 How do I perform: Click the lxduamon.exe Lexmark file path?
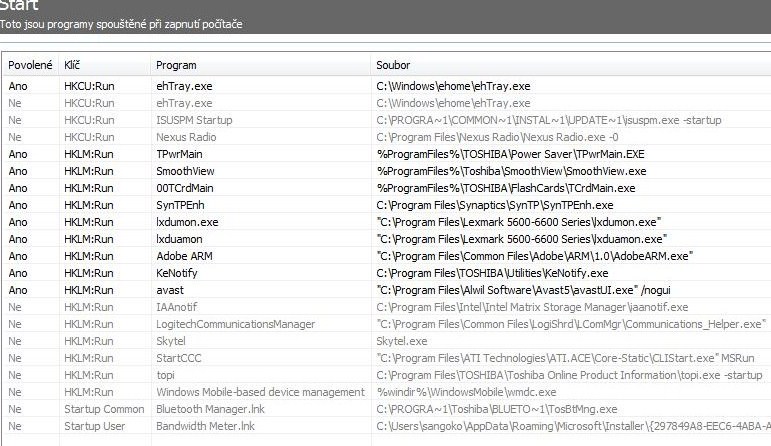pyautogui.click(x=522, y=239)
